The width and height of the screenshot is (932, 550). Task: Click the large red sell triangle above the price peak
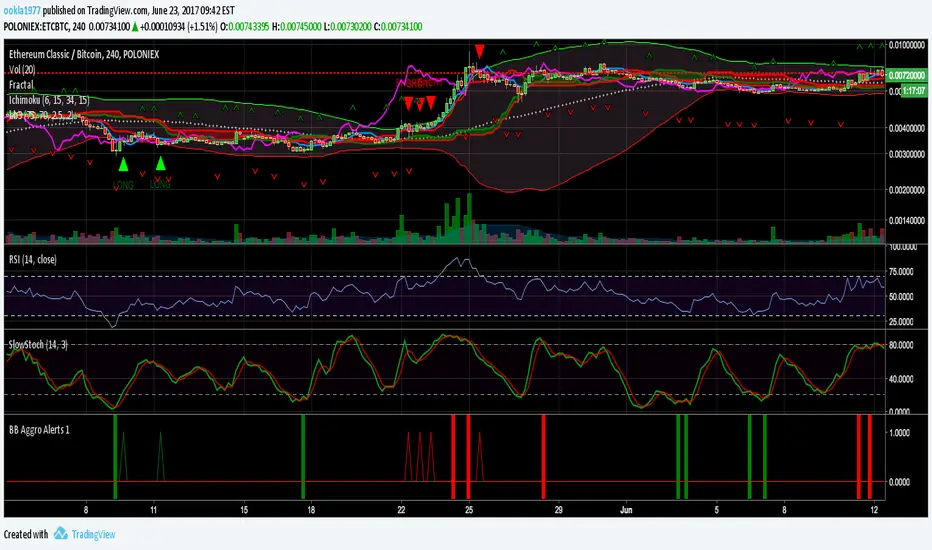480,51
